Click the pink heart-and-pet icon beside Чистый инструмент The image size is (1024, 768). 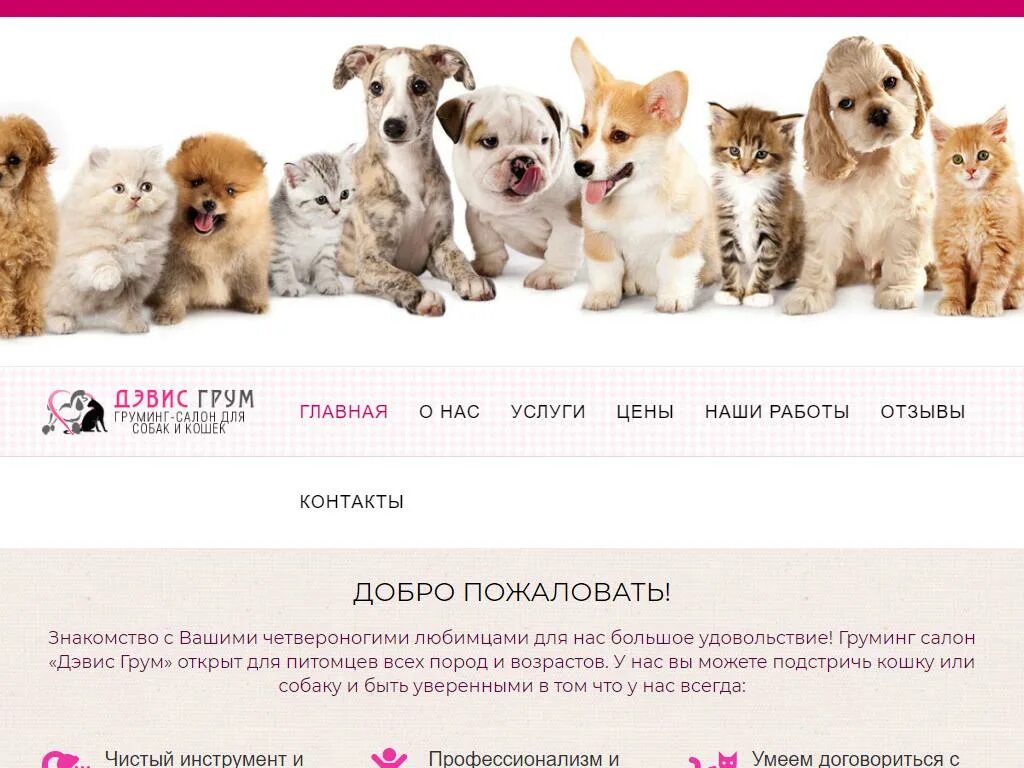[x=65, y=760]
